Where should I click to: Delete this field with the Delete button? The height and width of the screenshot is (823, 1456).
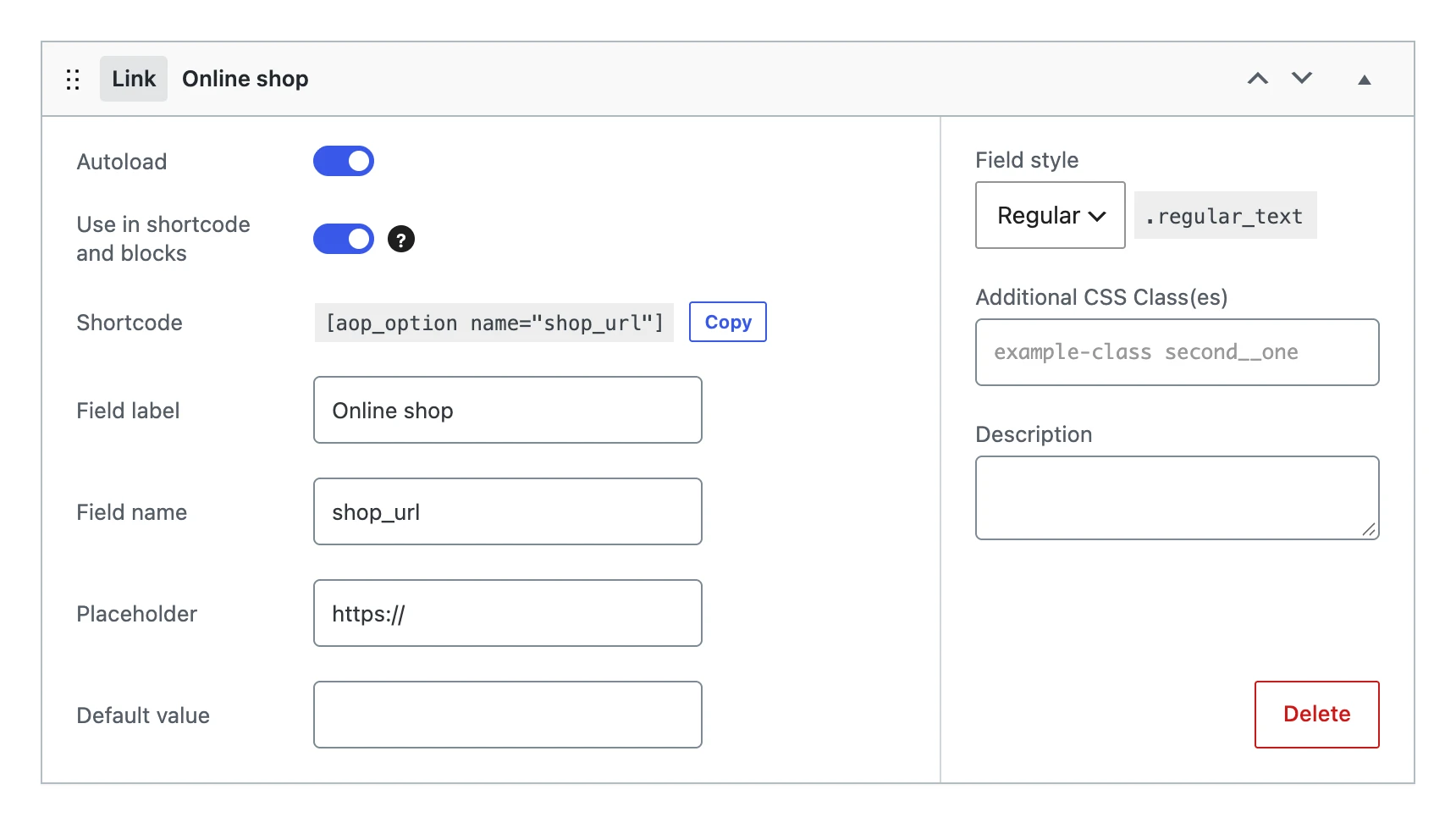coord(1317,715)
